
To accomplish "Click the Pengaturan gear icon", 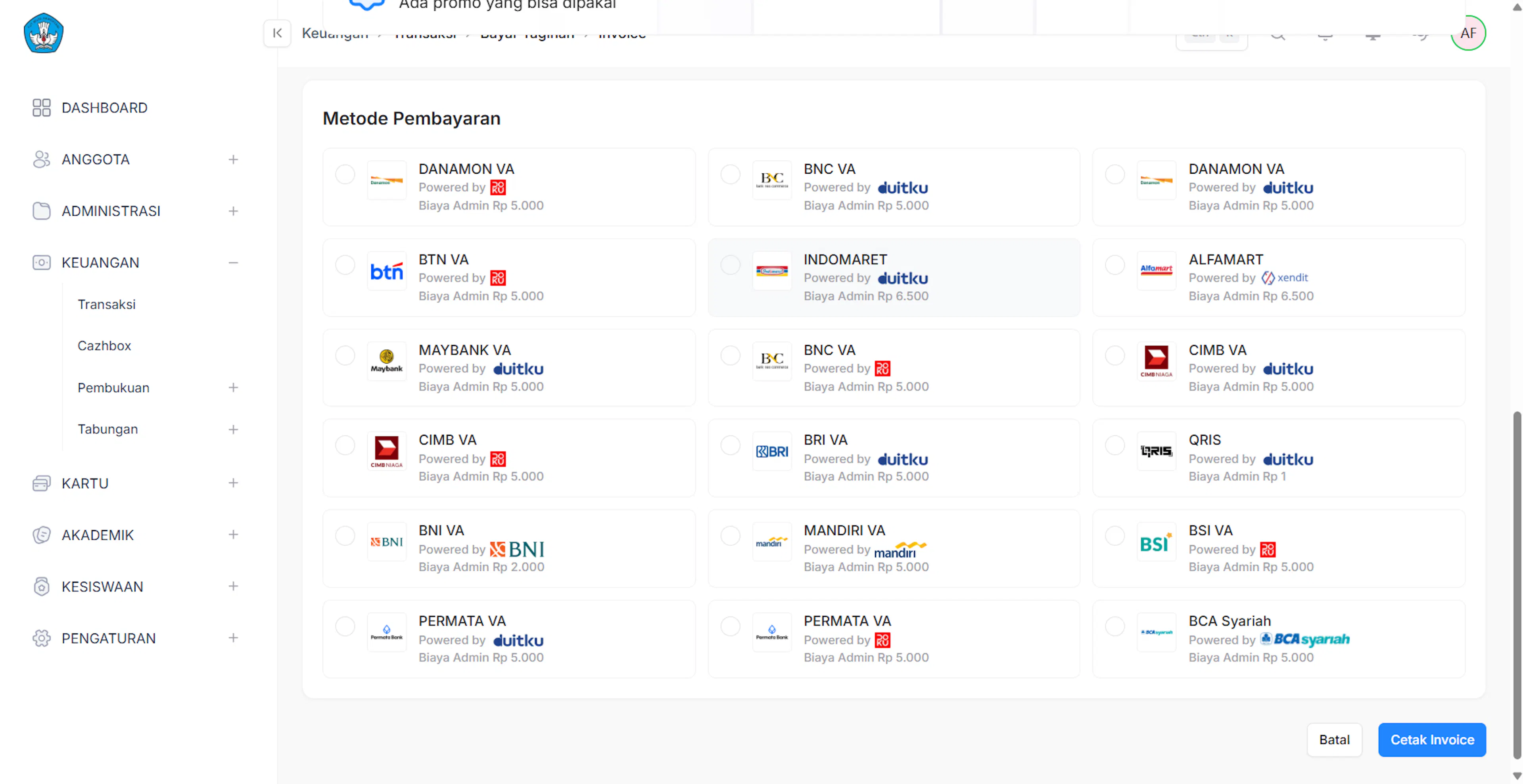I will (41, 638).
